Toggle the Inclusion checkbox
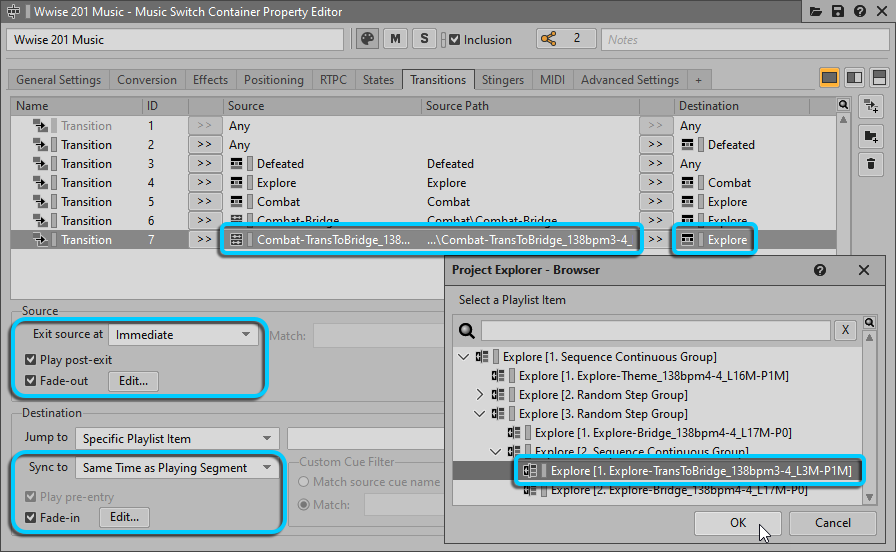 (455, 39)
